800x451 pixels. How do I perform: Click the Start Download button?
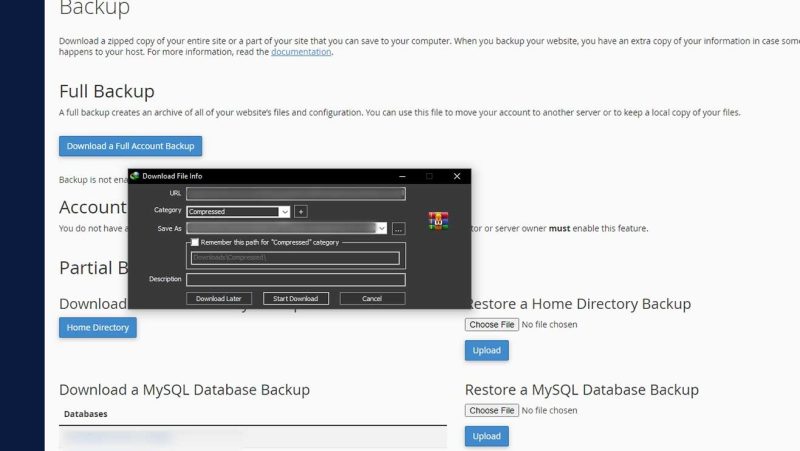coord(296,298)
